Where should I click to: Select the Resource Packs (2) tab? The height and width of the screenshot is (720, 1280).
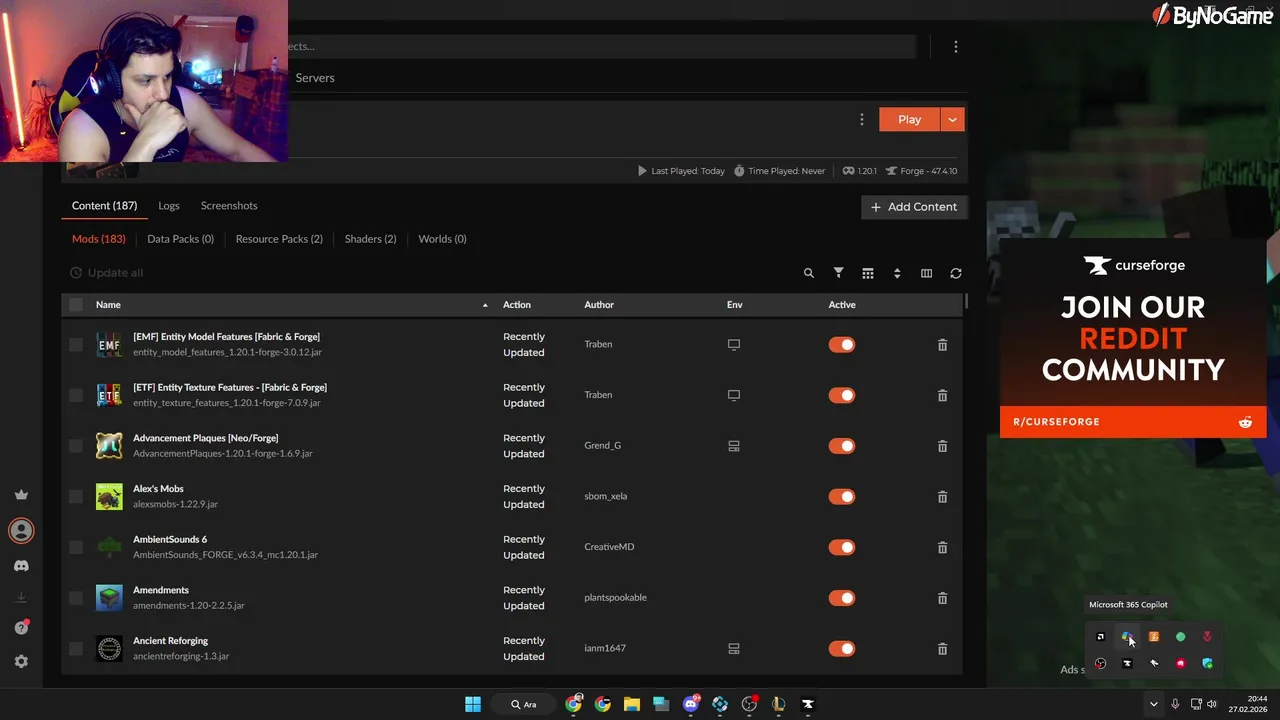coord(279,239)
